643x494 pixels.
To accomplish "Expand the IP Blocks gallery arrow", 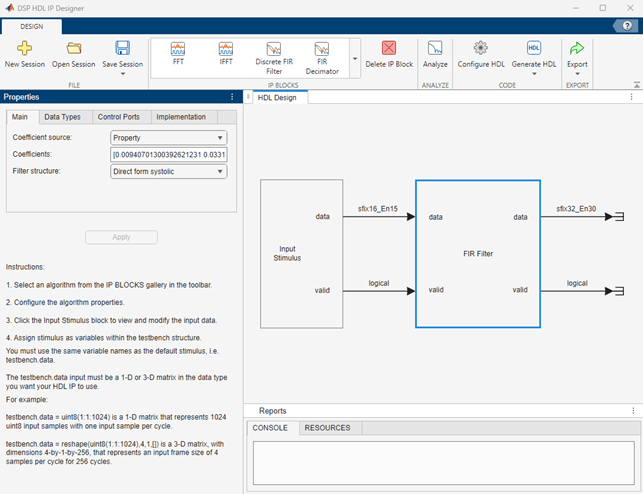I will [x=355, y=60].
